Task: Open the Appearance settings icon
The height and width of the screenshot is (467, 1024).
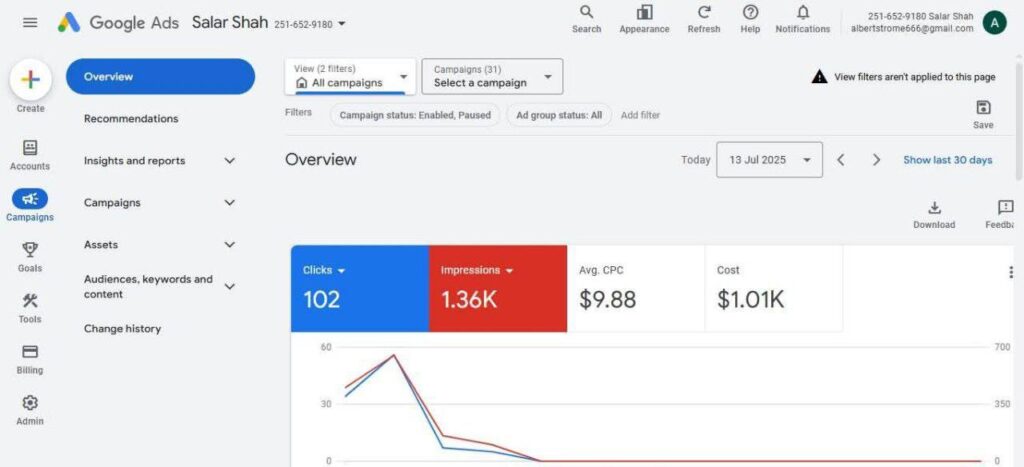Action: tap(644, 13)
